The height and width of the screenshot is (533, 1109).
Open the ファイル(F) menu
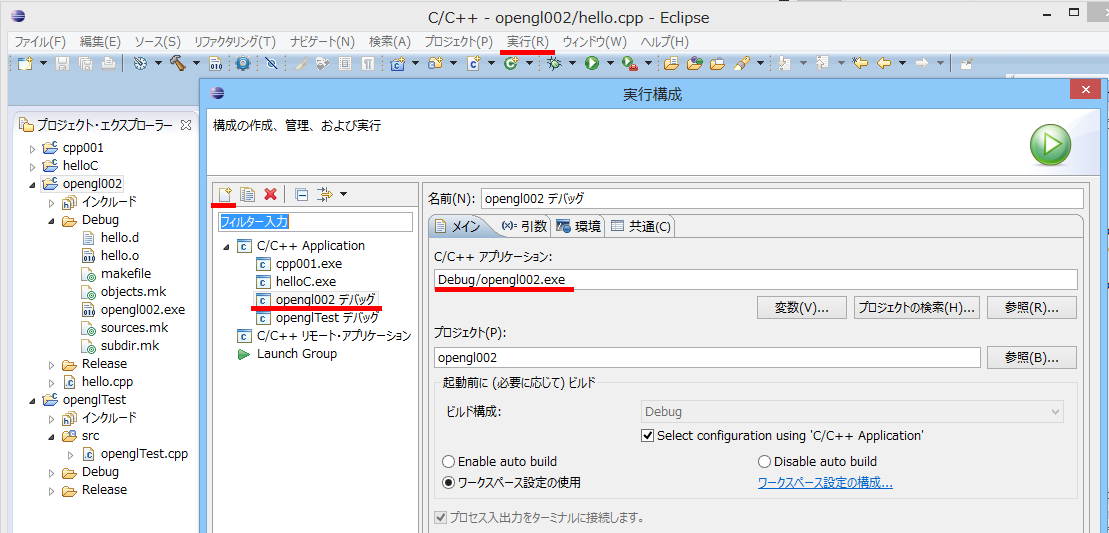coord(40,42)
